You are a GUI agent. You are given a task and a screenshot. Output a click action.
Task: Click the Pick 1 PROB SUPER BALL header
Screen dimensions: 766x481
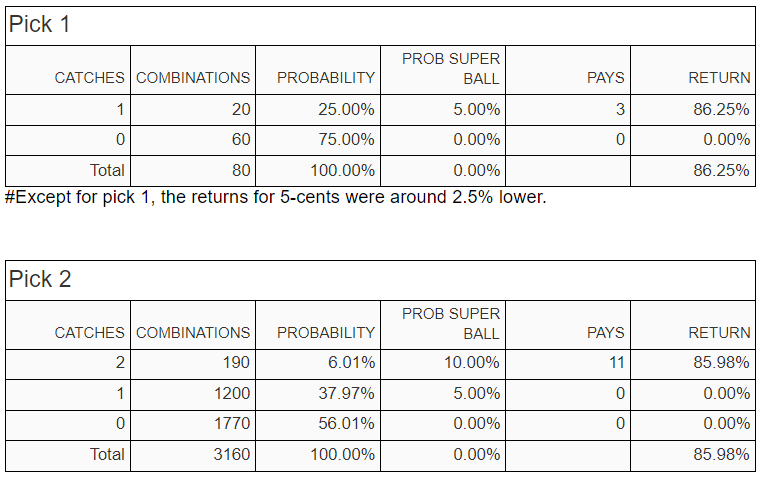tap(443, 70)
